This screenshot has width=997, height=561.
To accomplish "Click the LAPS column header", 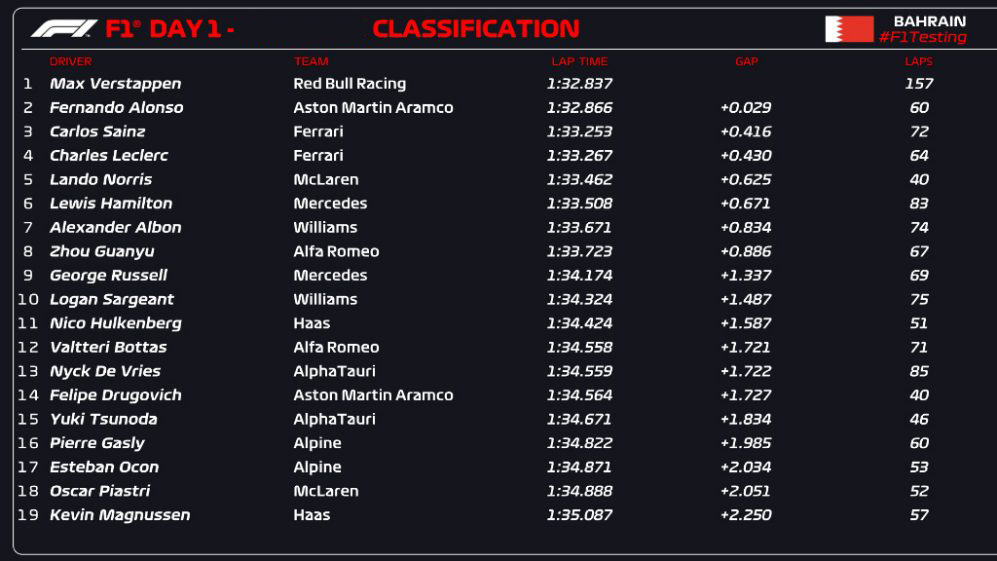I will (919, 62).
